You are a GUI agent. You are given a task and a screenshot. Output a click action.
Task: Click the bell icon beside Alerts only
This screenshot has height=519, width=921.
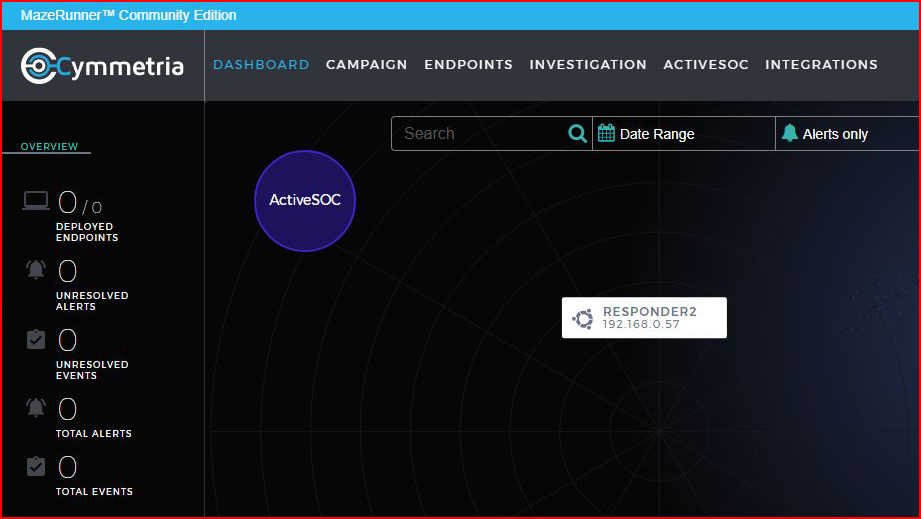click(789, 133)
